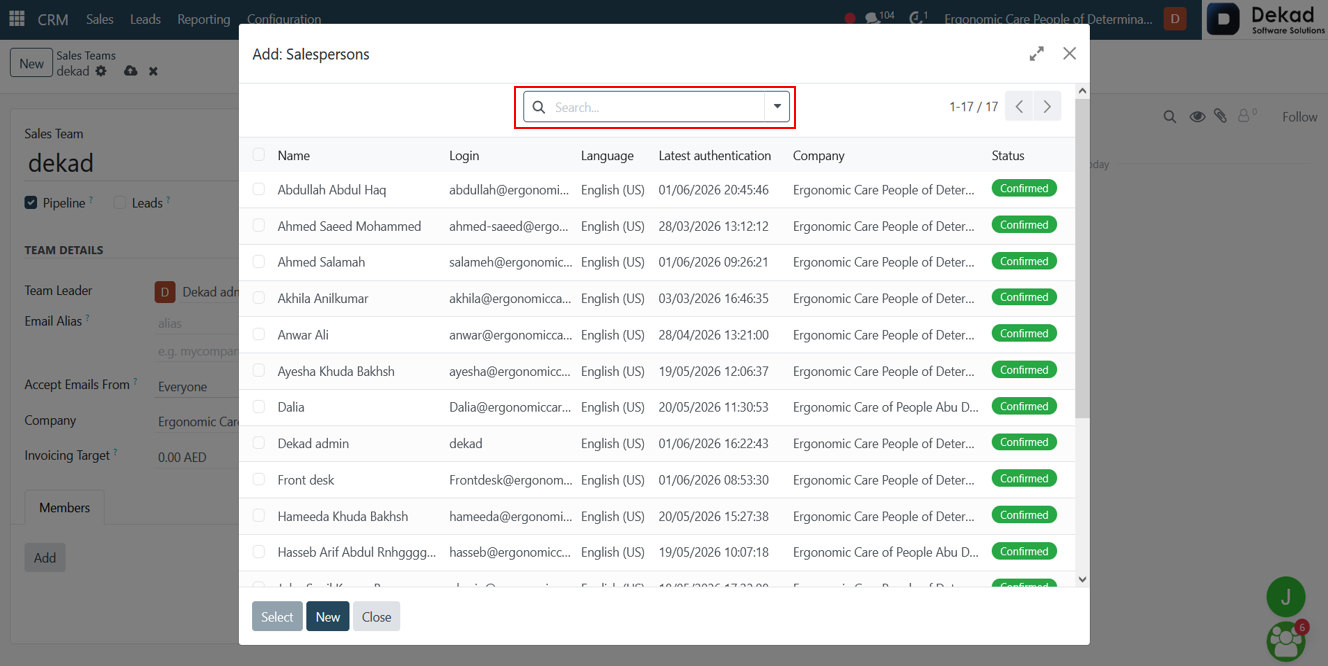Check the Abdullah Abdul Haq row checkbox
Screen dimensions: 1328x666
[259, 189]
